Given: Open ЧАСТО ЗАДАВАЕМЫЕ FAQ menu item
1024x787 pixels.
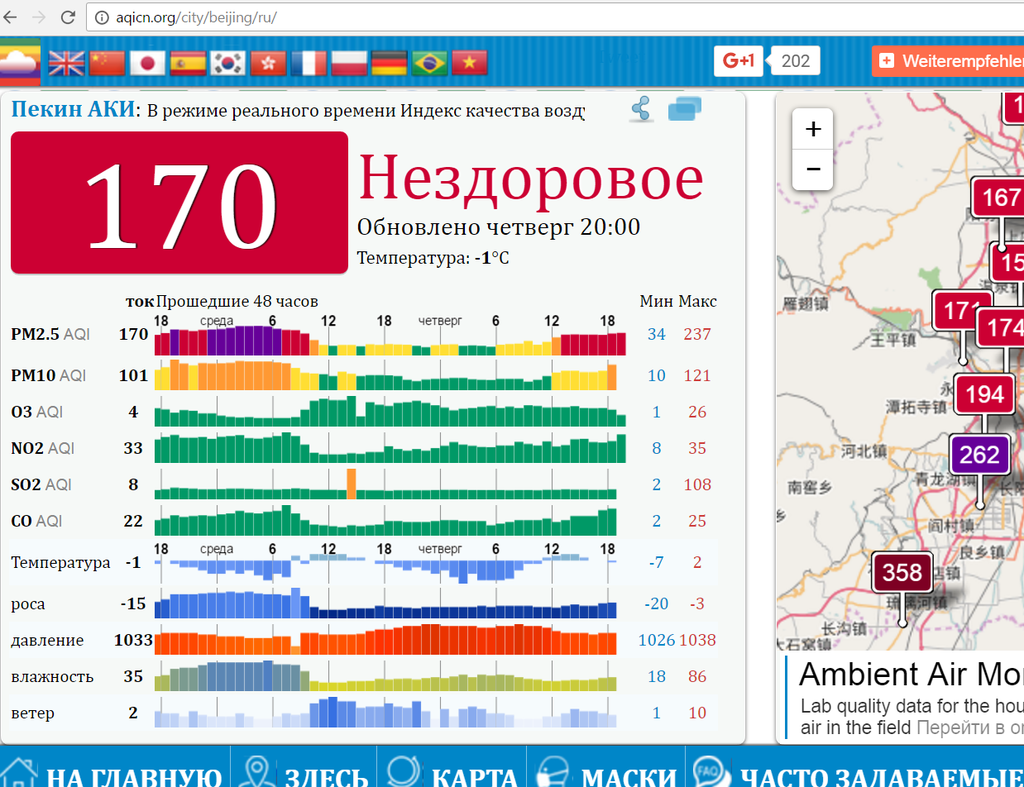Looking at the screenshot, I should (882, 777).
